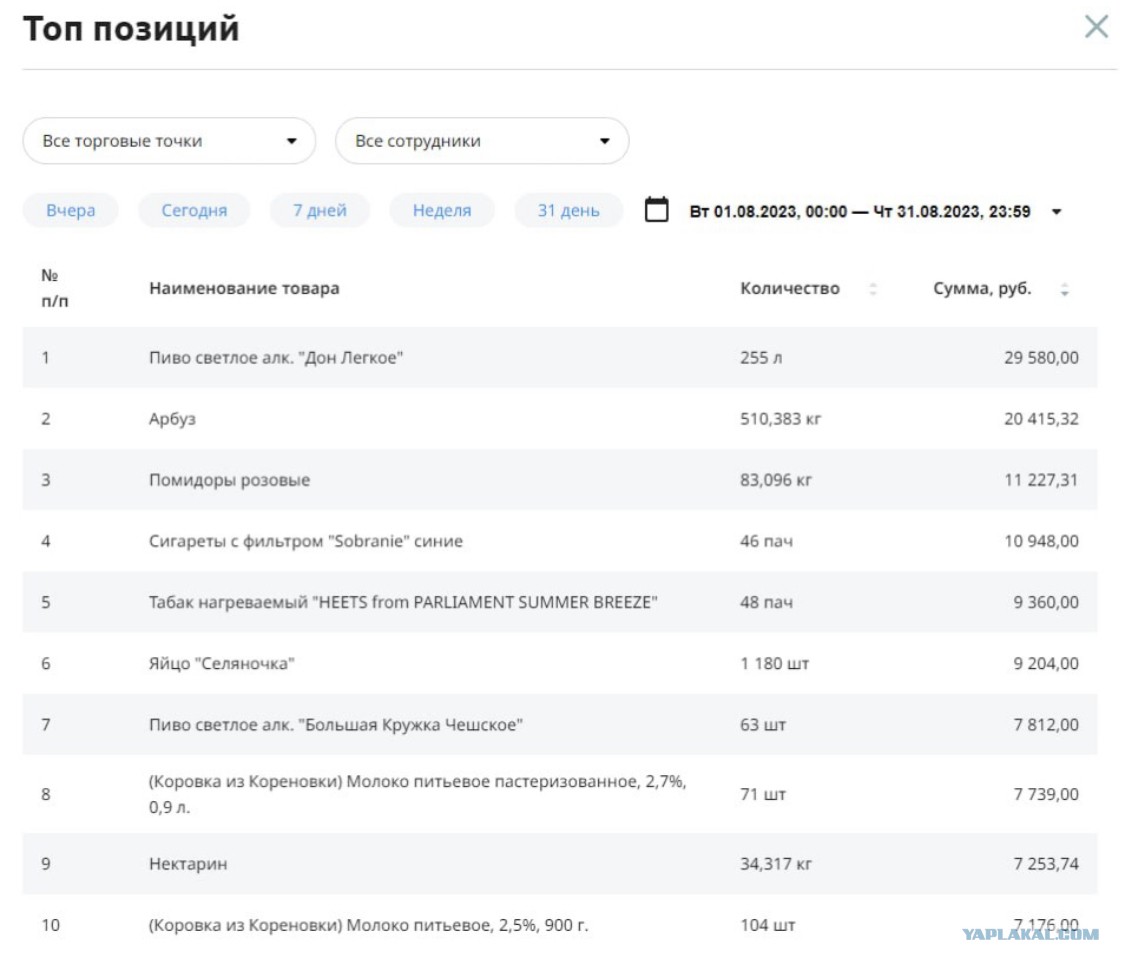Open the calendar date picker icon
Viewport: 1125px width, 964px height.
tap(656, 209)
